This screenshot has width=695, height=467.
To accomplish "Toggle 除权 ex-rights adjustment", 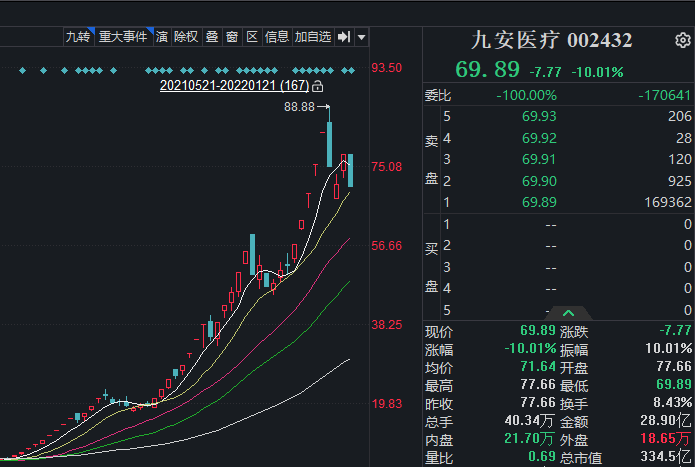I will pyautogui.click(x=186, y=37).
